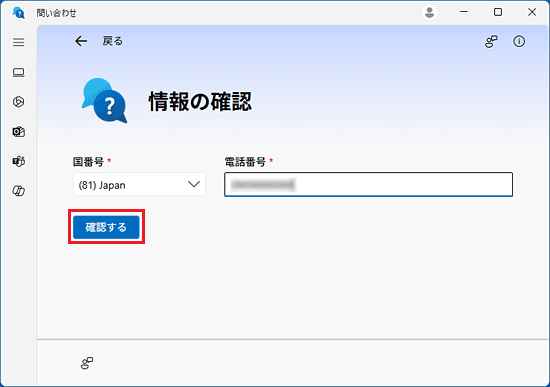The width and height of the screenshot is (550, 387).
Task: Open the user account avatar
Action: (x=429, y=13)
